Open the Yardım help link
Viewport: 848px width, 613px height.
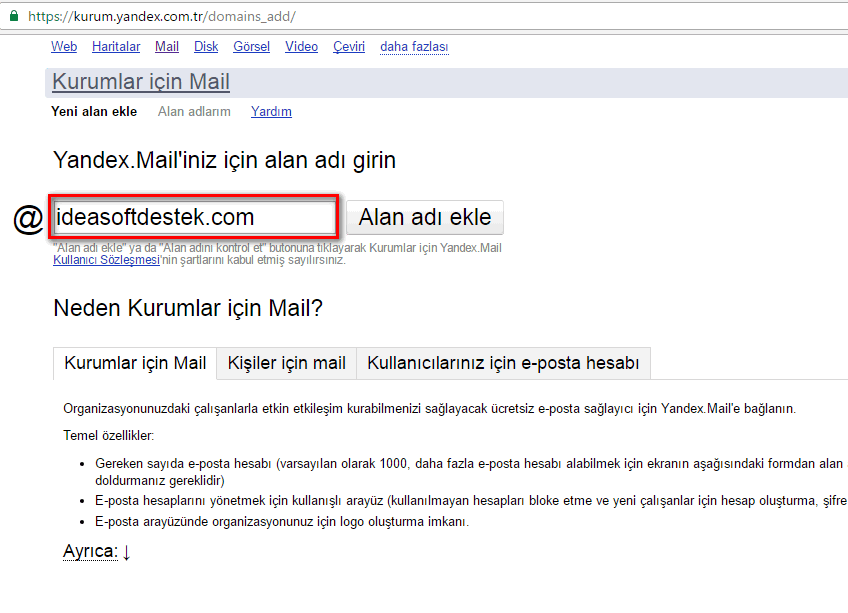[271, 111]
